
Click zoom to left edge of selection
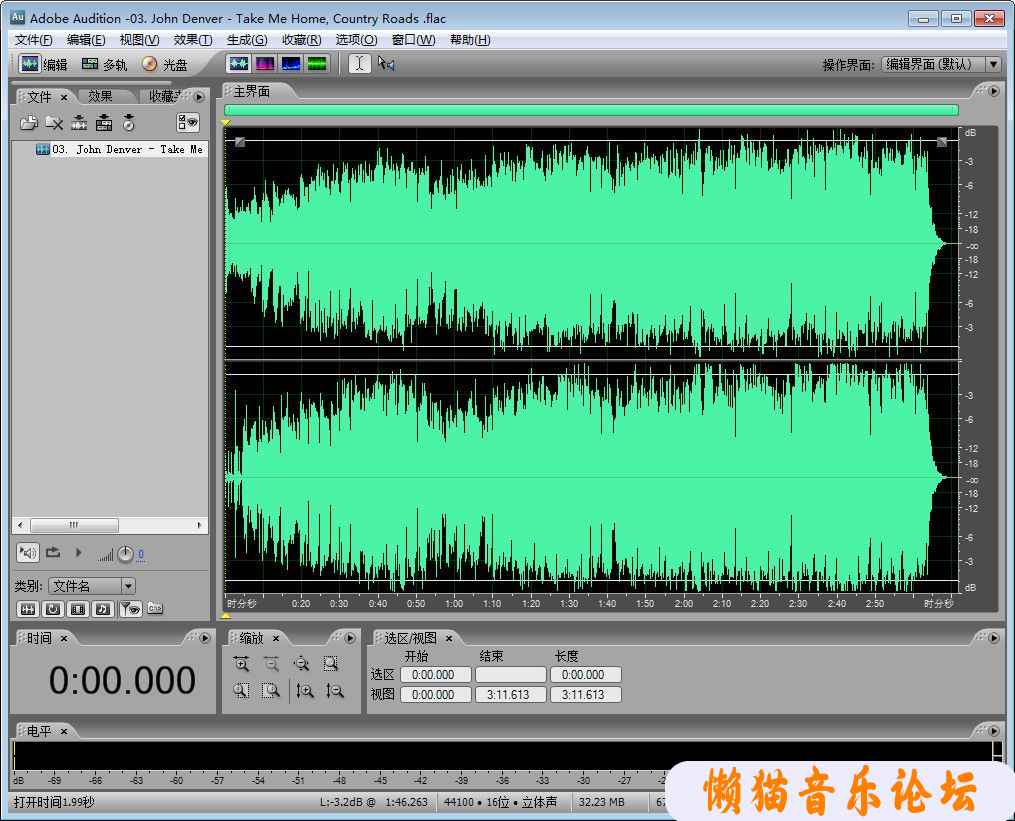point(241,691)
